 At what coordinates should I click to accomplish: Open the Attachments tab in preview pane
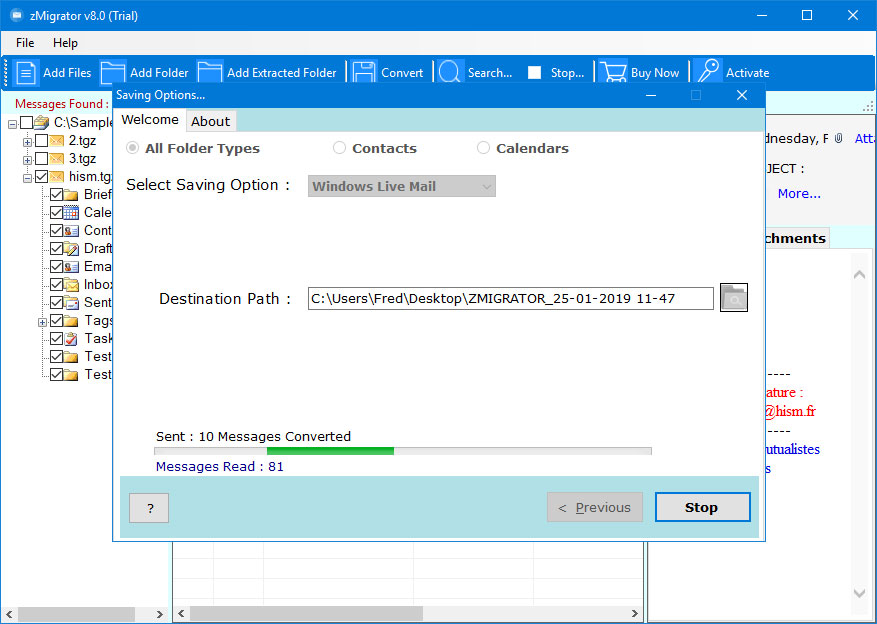click(x=795, y=238)
